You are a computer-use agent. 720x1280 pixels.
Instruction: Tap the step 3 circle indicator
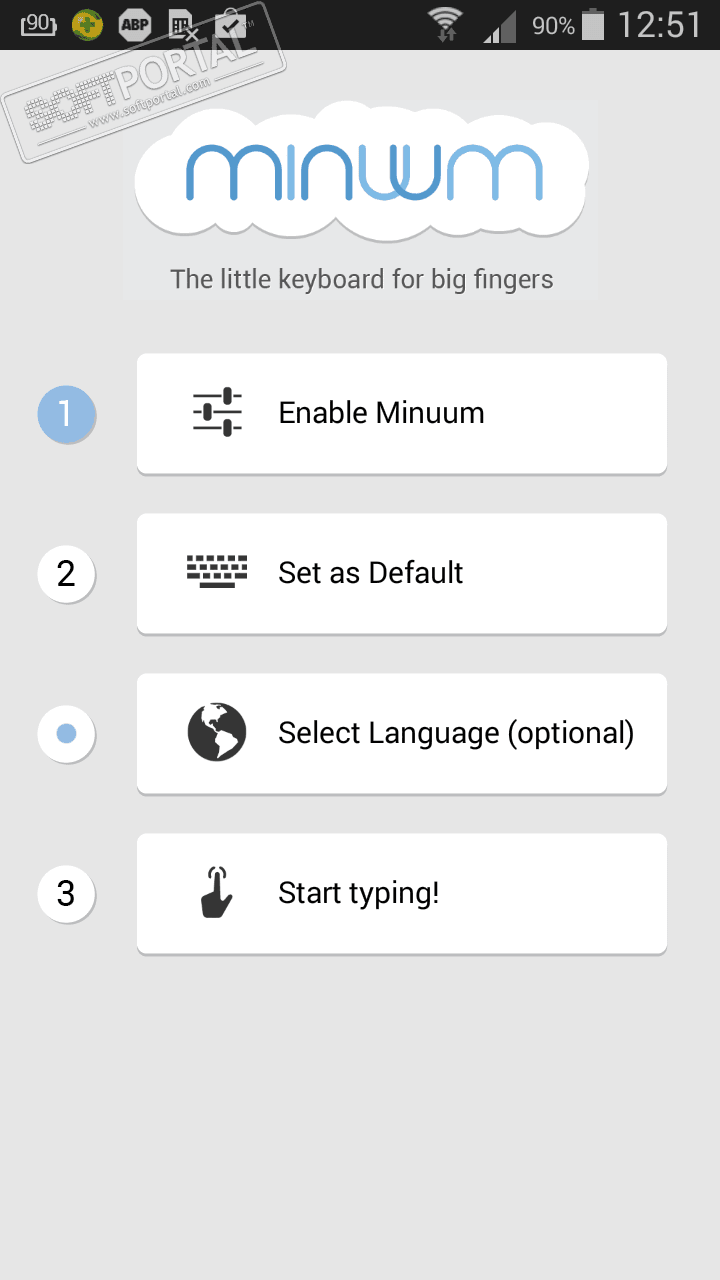point(66,893)
